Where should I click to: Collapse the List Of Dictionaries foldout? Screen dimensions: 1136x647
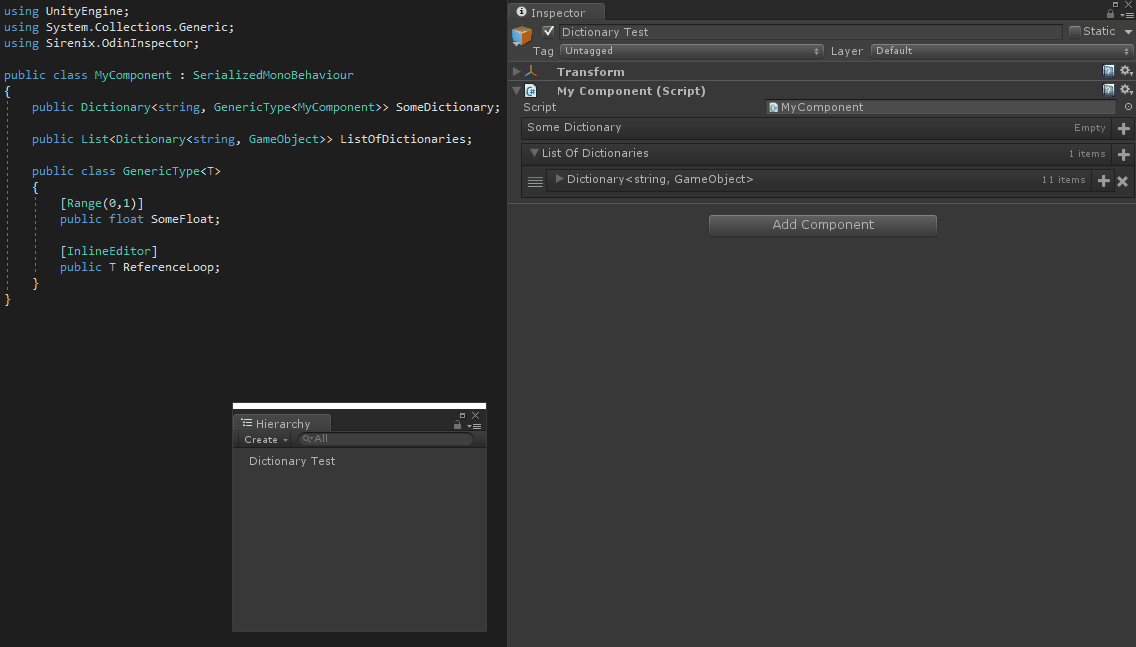[534, 153]
